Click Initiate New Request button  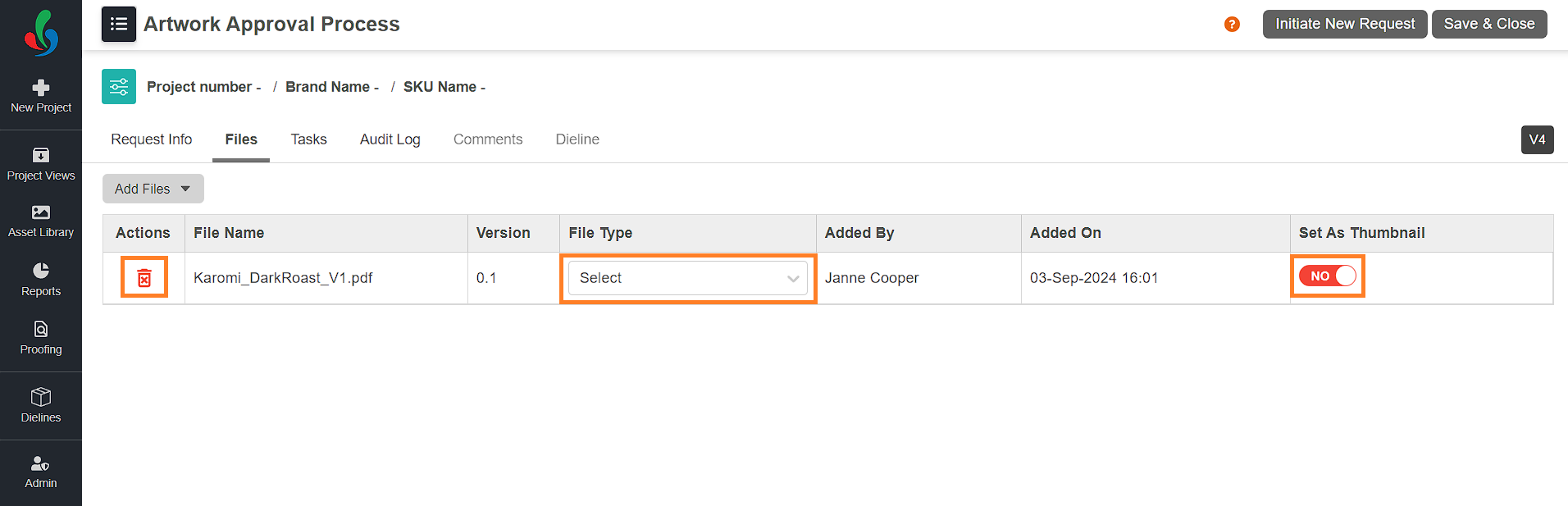[1345, 24]
